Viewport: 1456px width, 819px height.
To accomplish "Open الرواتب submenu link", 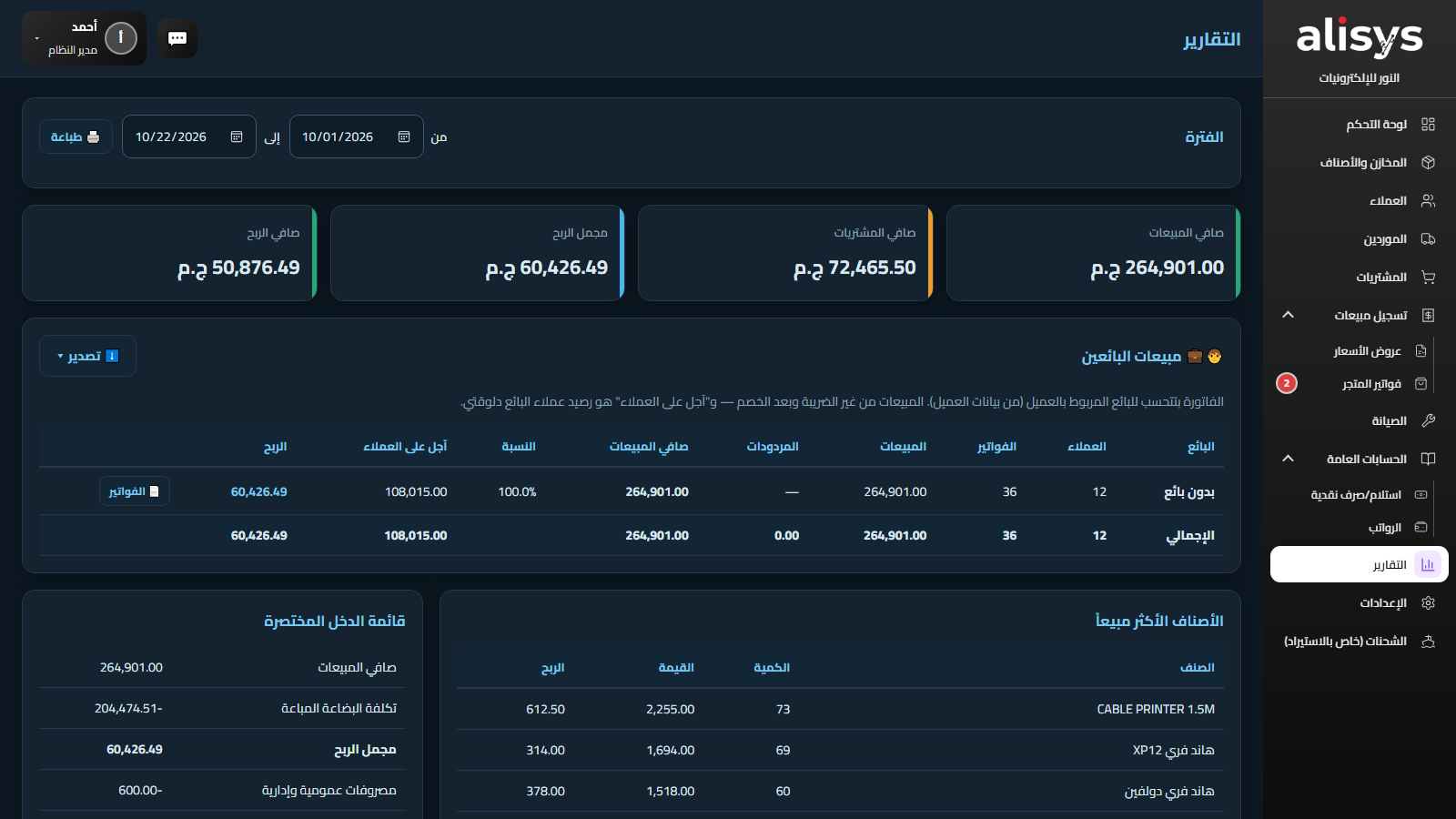I will pos(1385,527).
